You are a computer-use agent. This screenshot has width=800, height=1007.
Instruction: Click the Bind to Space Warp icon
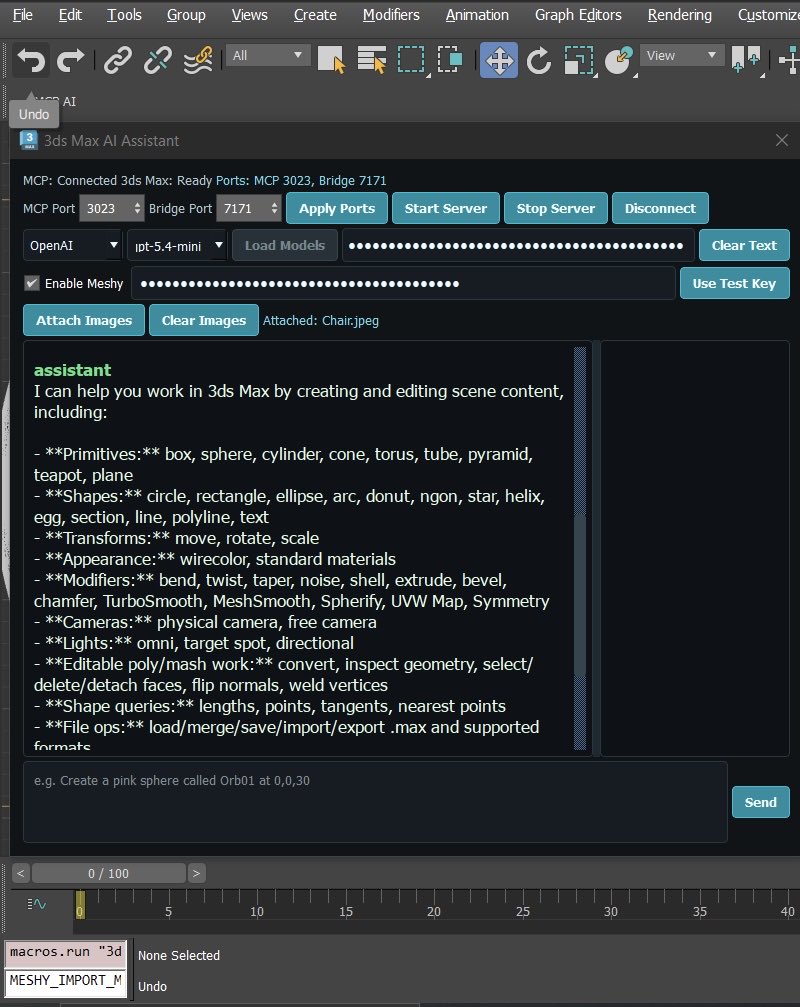(198, 60)
